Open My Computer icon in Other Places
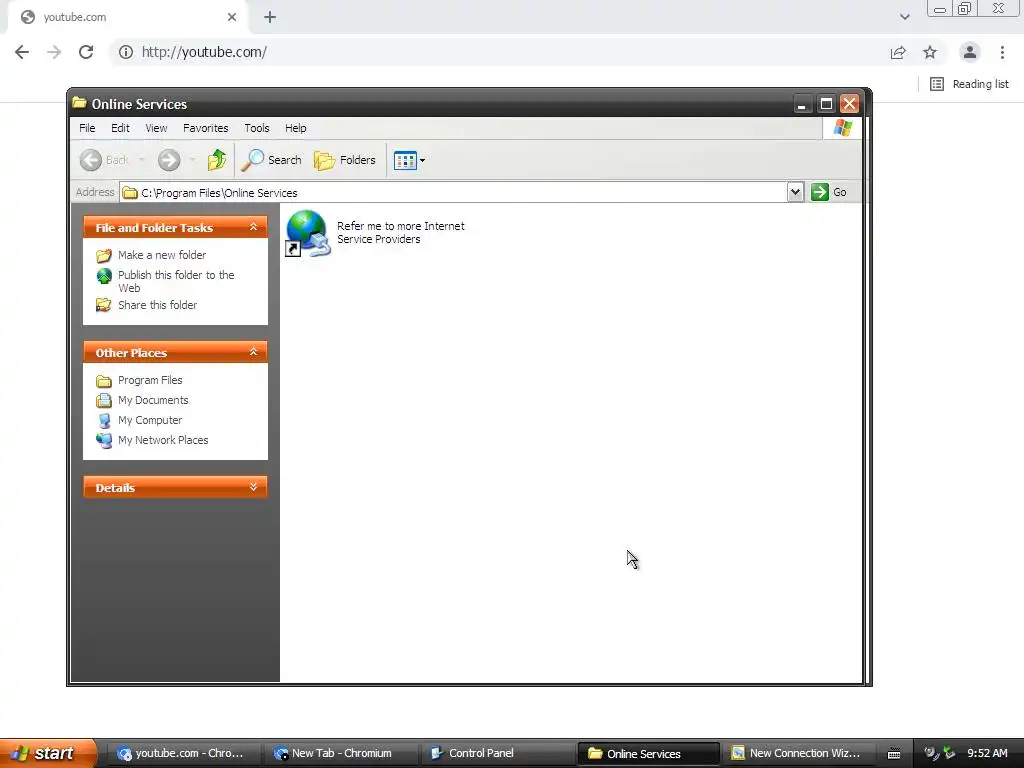 coord(104,421)
